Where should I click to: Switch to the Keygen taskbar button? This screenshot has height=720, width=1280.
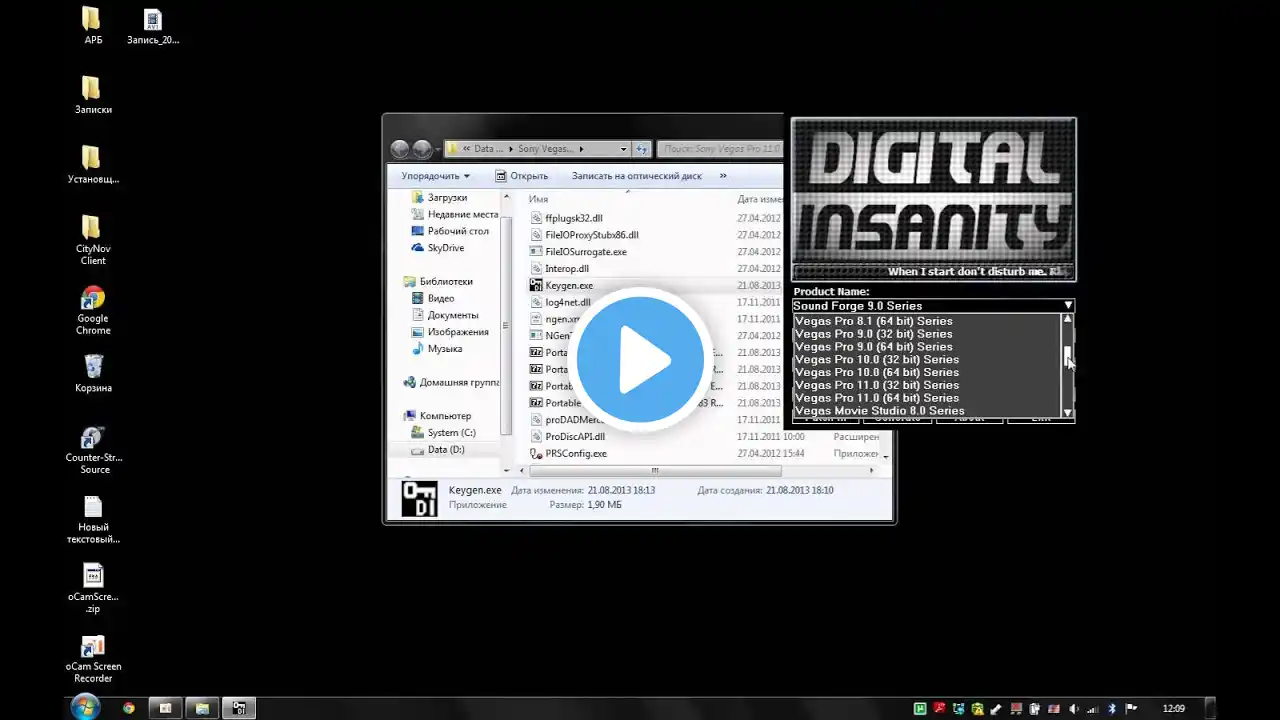pos(239,708)
